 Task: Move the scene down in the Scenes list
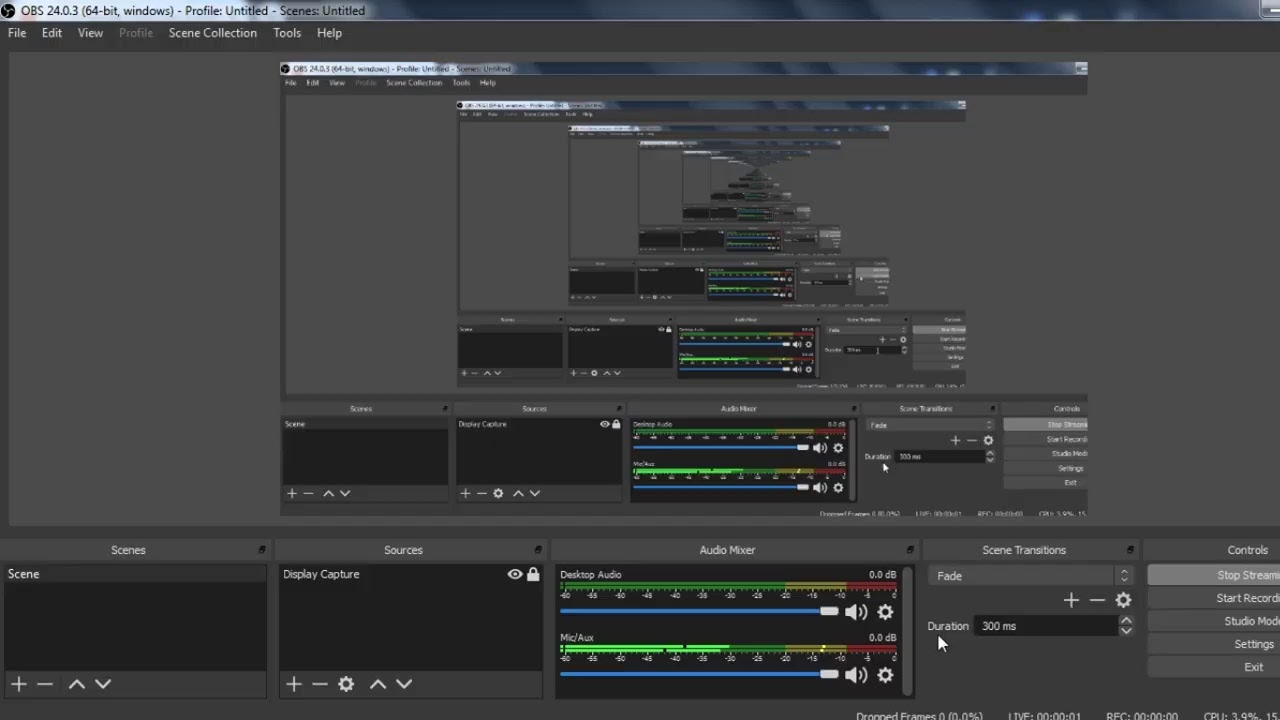pyautogui.click(x=102, y=684)
